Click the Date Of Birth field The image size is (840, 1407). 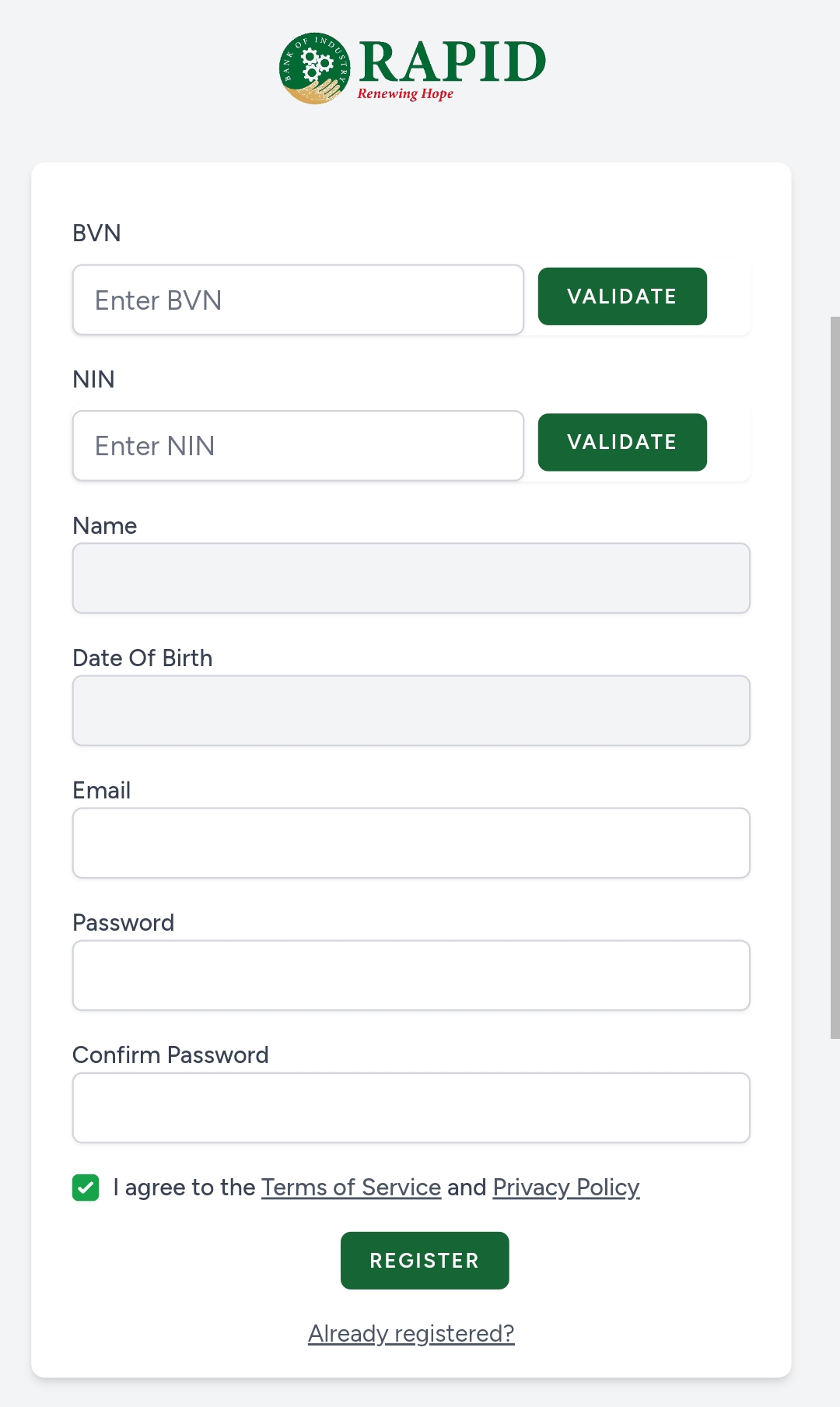point(411,711)
